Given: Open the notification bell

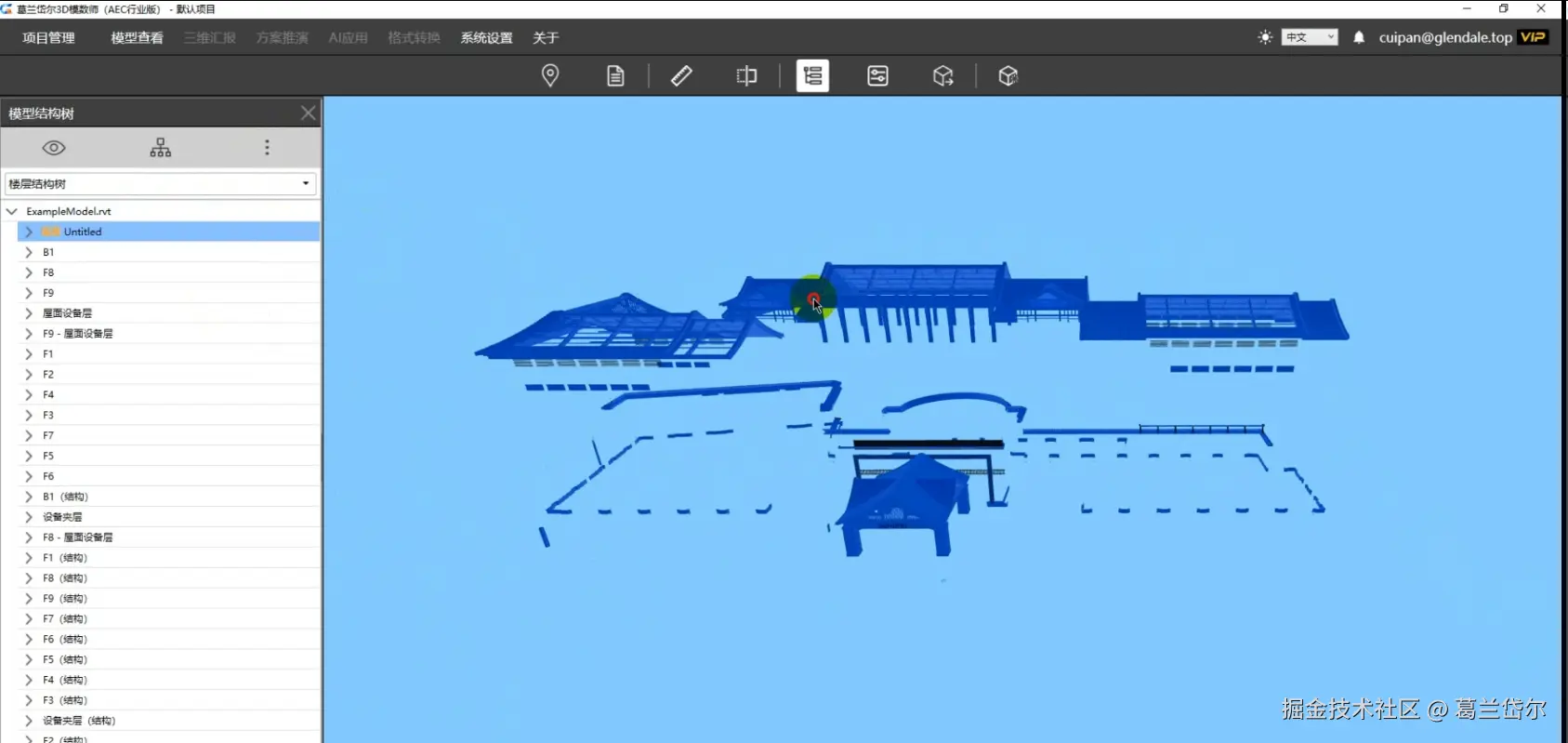Looking at the screenshot, I should coord(1359,37).
